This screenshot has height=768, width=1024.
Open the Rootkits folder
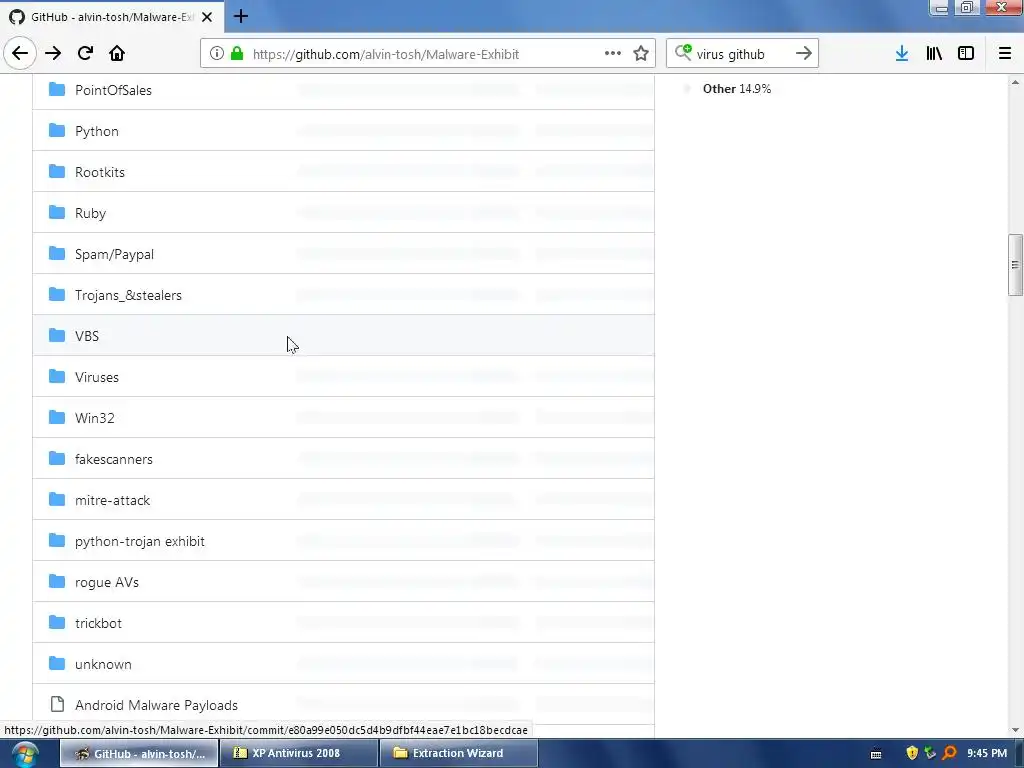point(100,172)
